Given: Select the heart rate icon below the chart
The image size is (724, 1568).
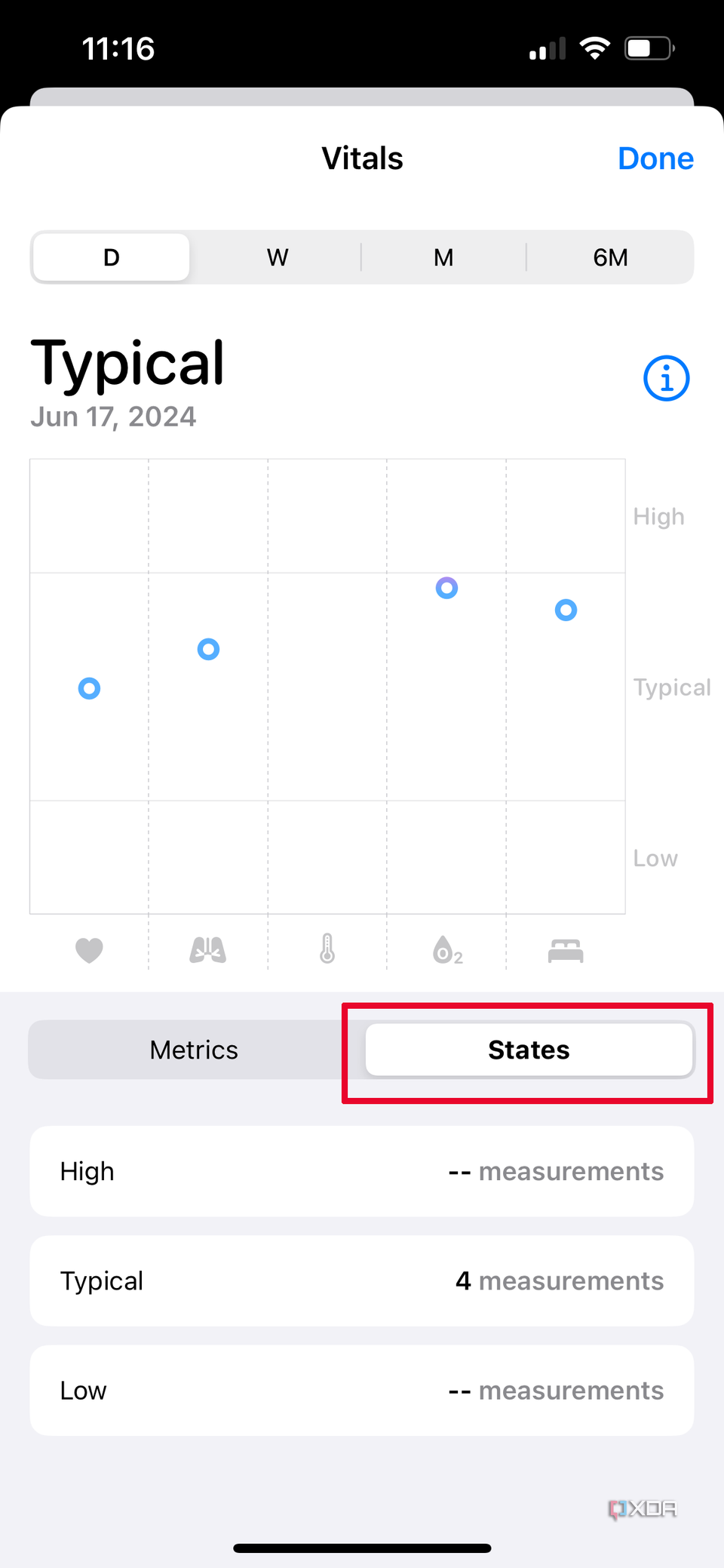Looking at the screenshot, I should [90, 950].
